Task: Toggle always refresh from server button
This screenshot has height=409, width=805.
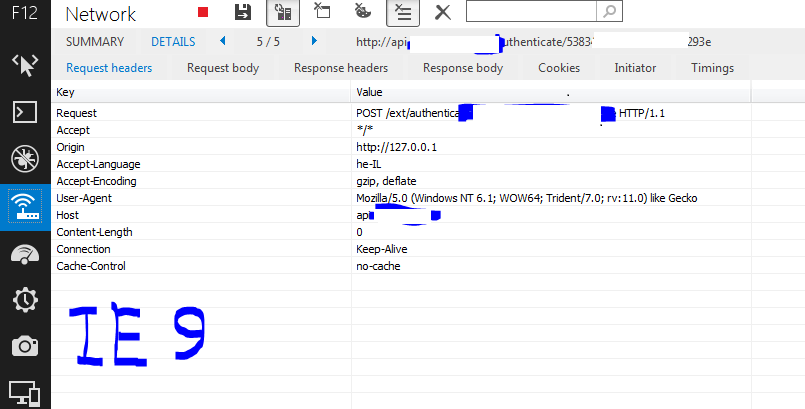Action: pos(283,12)
